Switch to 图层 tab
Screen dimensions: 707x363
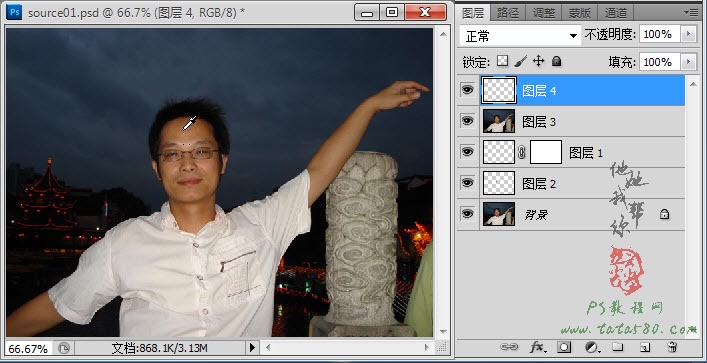473,13
